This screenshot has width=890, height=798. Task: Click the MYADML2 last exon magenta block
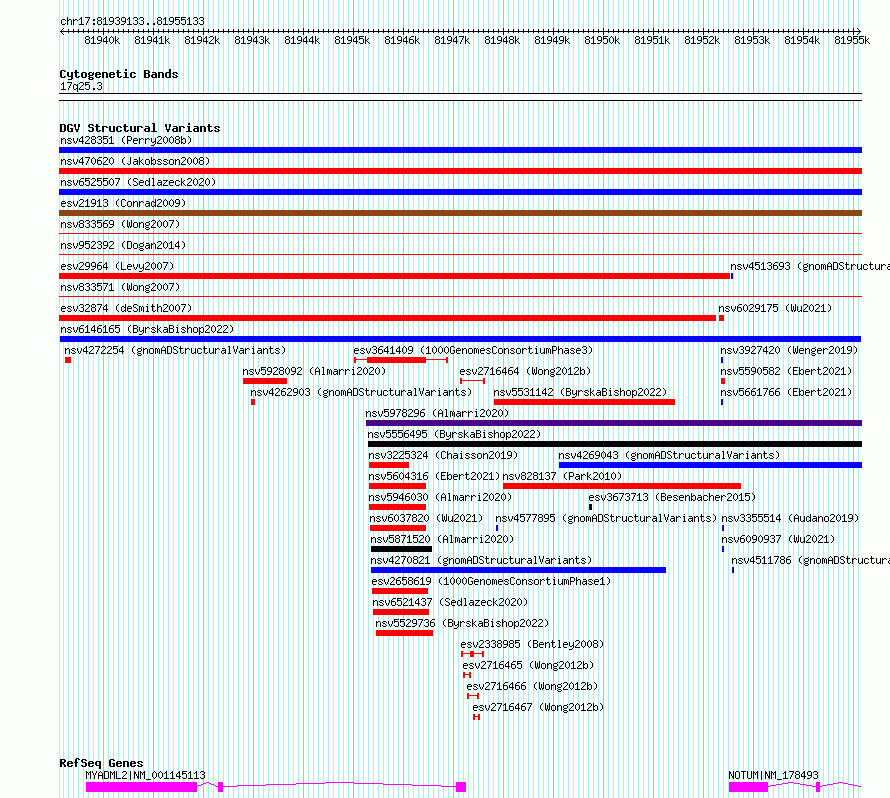pos(461,787)
